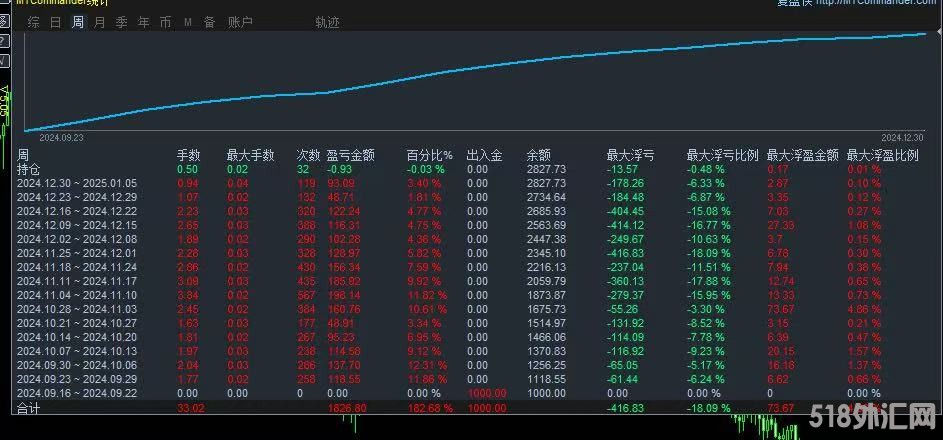Click floating profit 73.67 in 2024.10.28 row
The height and width of the screenshot is (440, 943).
[x=781, y=310]
